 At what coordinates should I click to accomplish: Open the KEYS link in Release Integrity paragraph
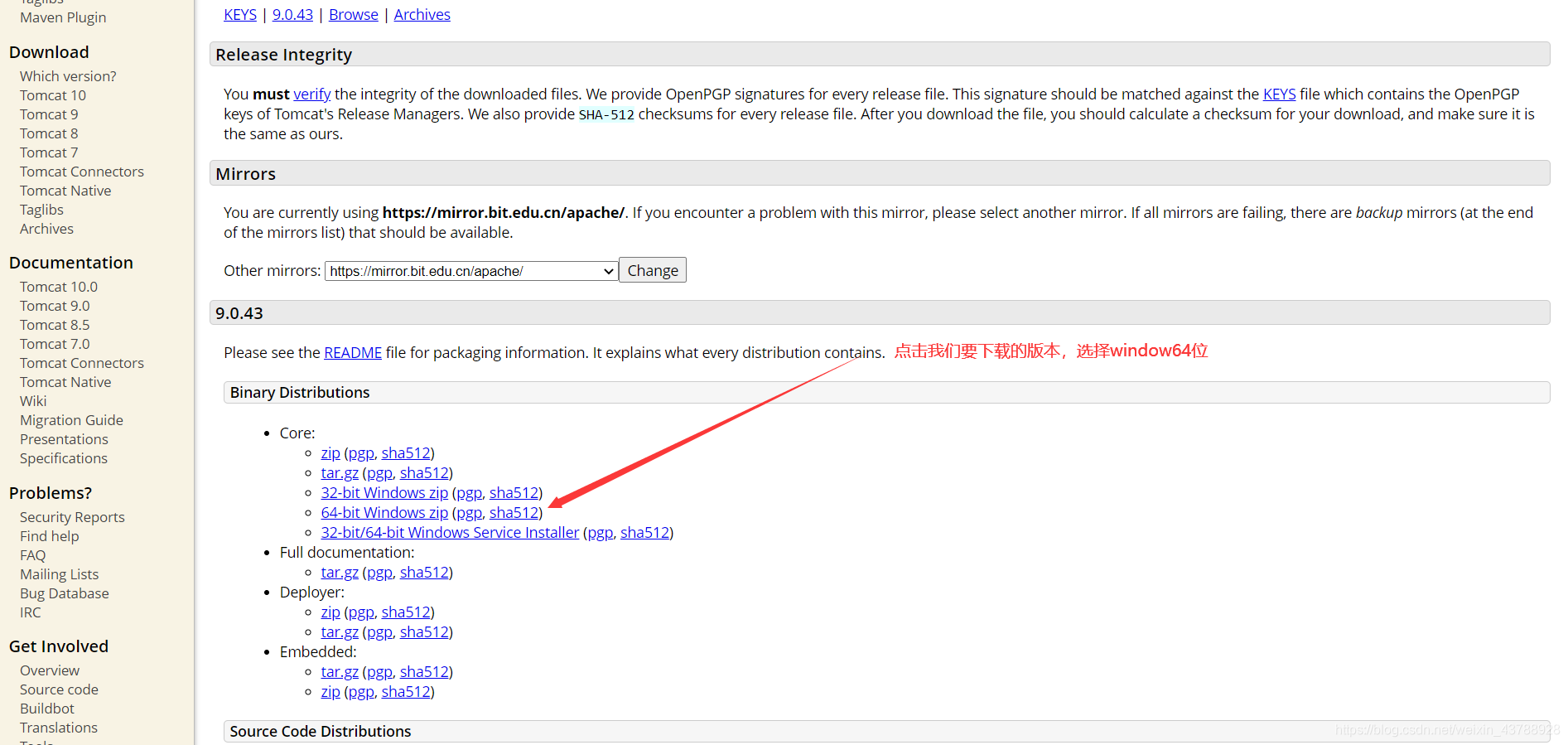(x=1279, y=94)
